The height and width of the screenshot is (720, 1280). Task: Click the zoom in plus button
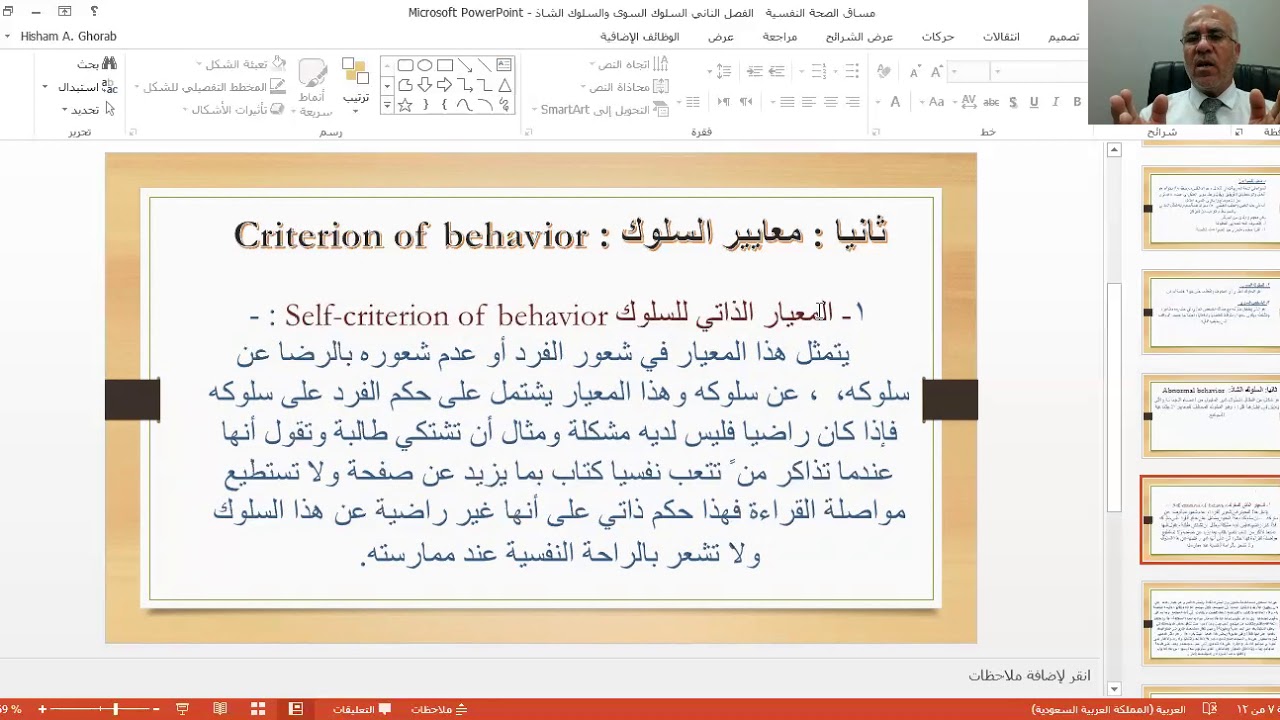pyautogui.click(x=42, y=709)
